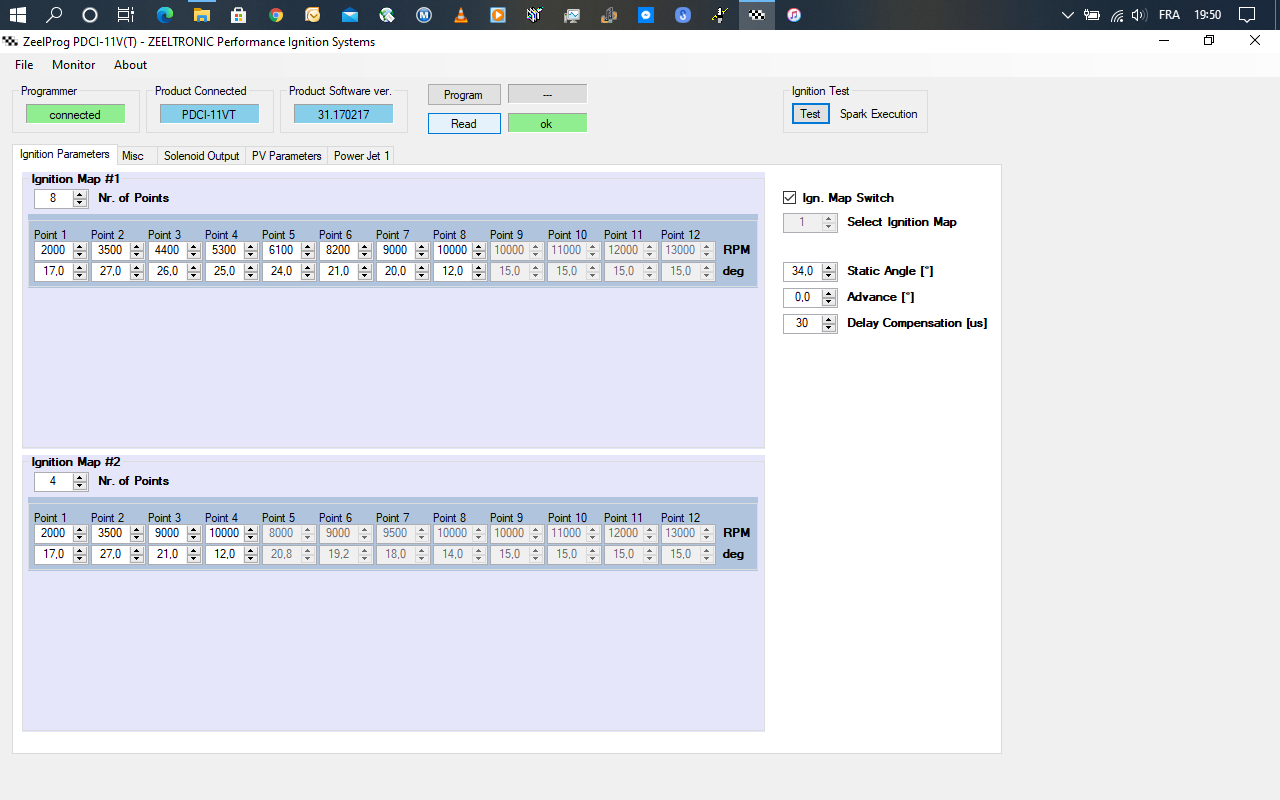This screenshot has width=1280, height=800.
Task: Click the Program button
Action: click(464, 95)
